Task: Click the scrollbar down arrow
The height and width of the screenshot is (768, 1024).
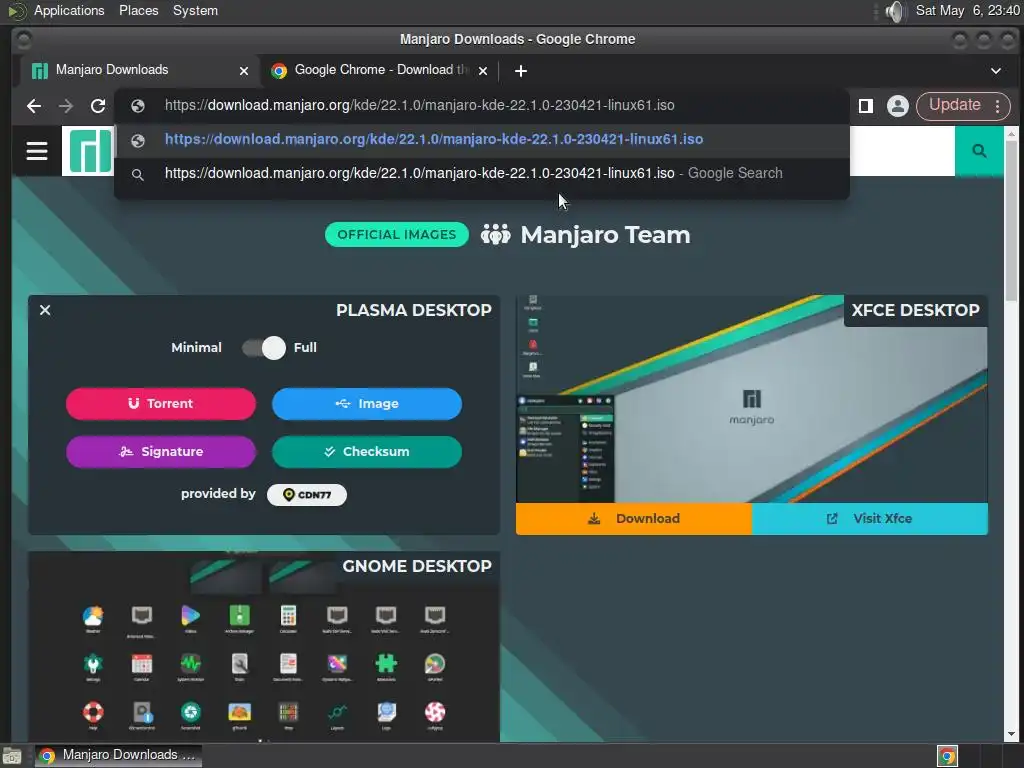Action: click(x=1011, y=735)
